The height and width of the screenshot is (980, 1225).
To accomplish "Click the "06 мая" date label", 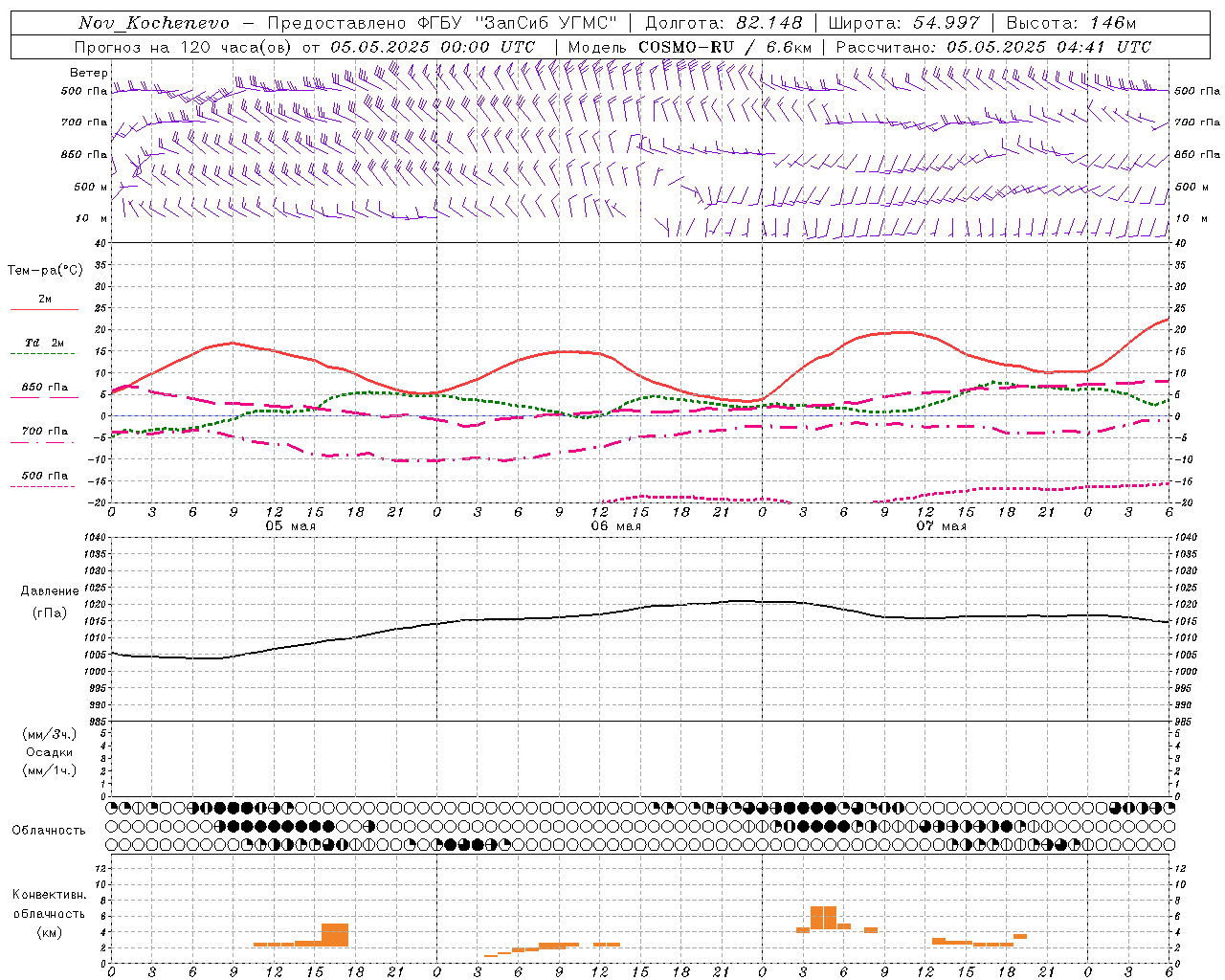I will (615, 525).
